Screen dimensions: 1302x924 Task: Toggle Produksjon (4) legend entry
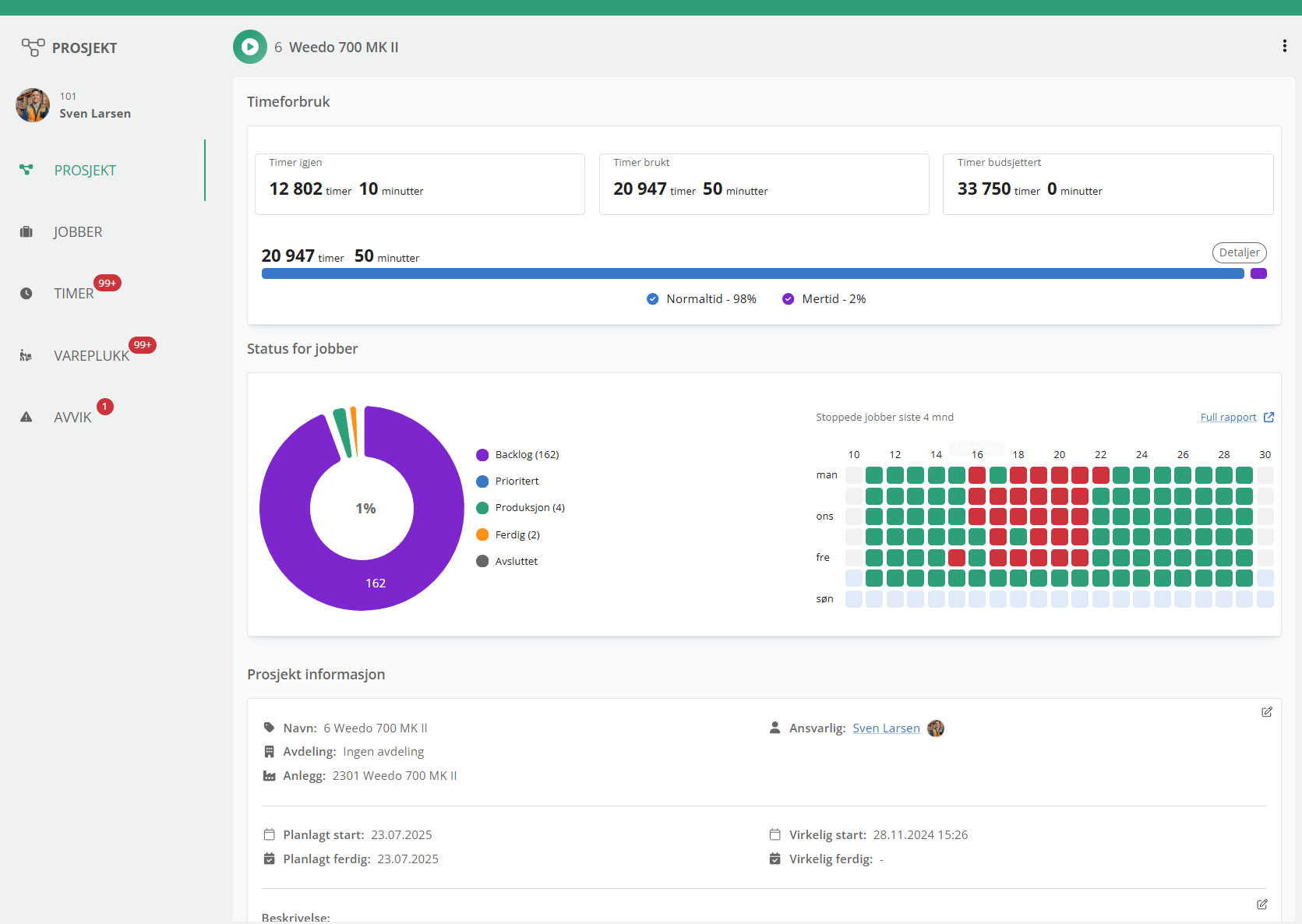coord(520,508)
